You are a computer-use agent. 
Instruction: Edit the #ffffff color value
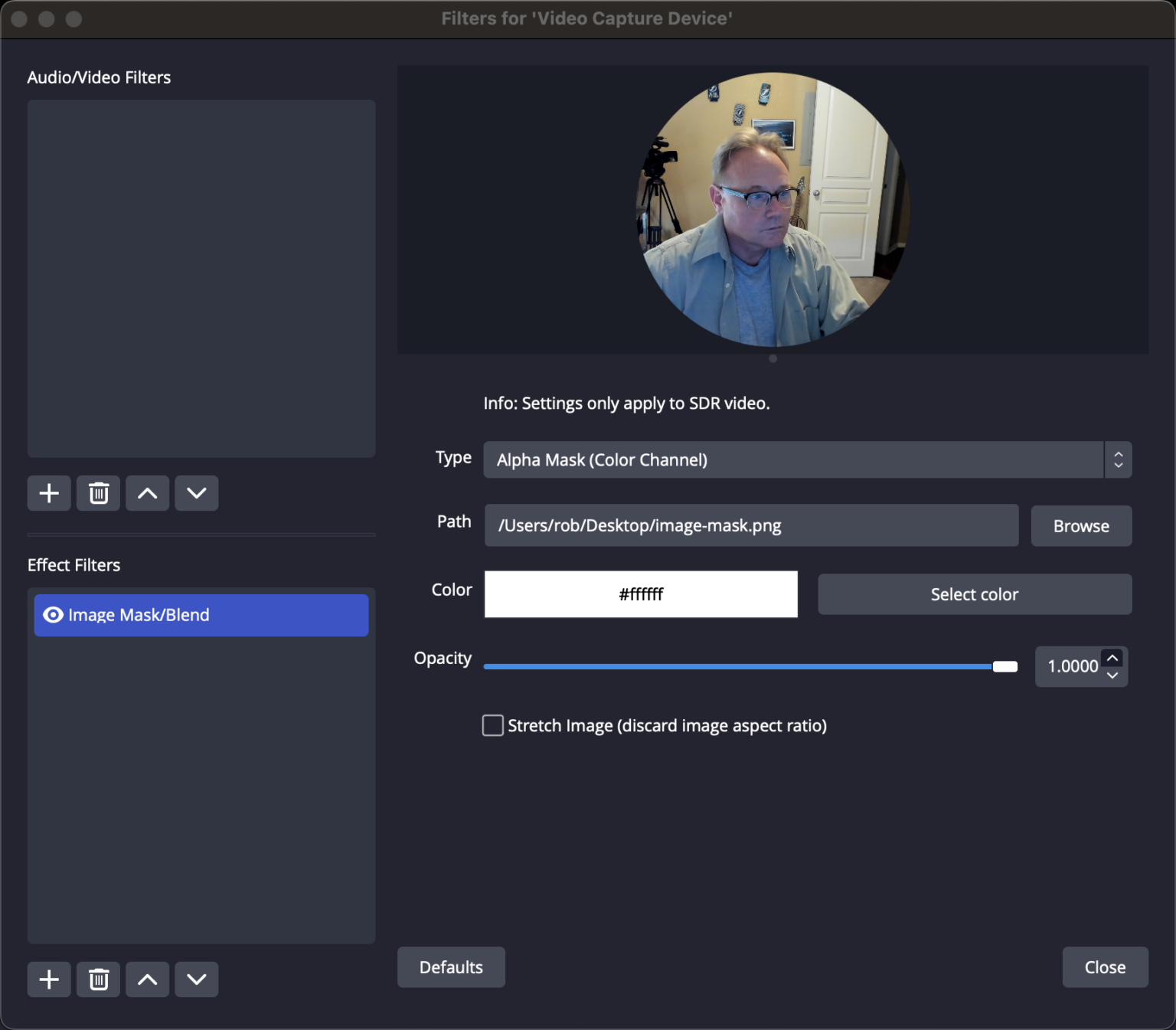coord(641,594)
